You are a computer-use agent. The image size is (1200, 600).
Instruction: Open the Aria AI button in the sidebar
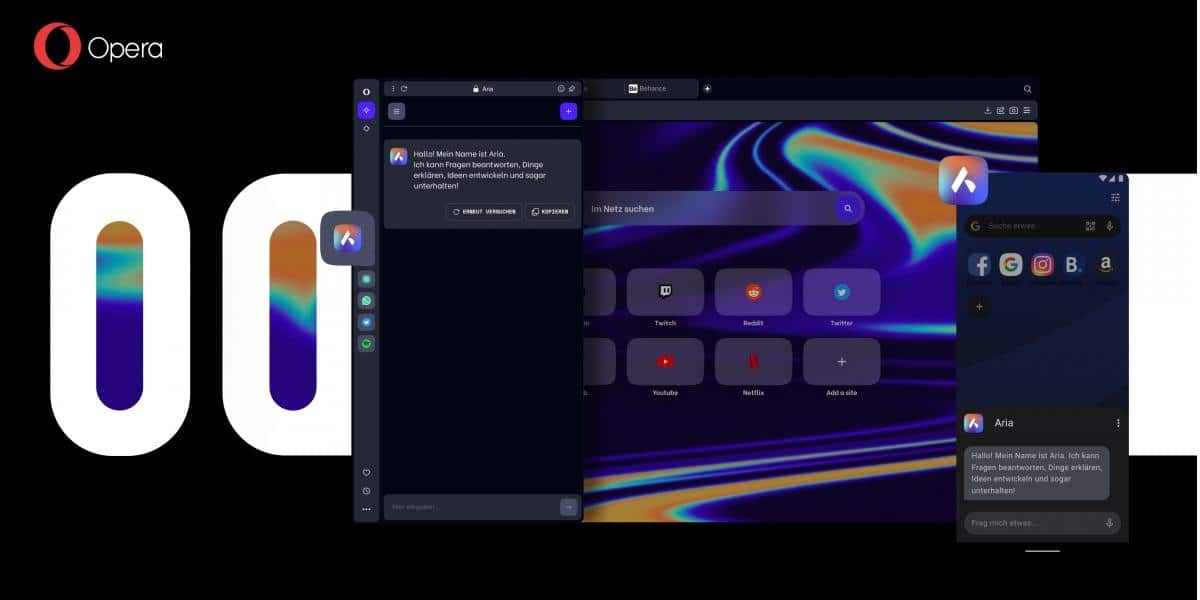pos(366,110)
